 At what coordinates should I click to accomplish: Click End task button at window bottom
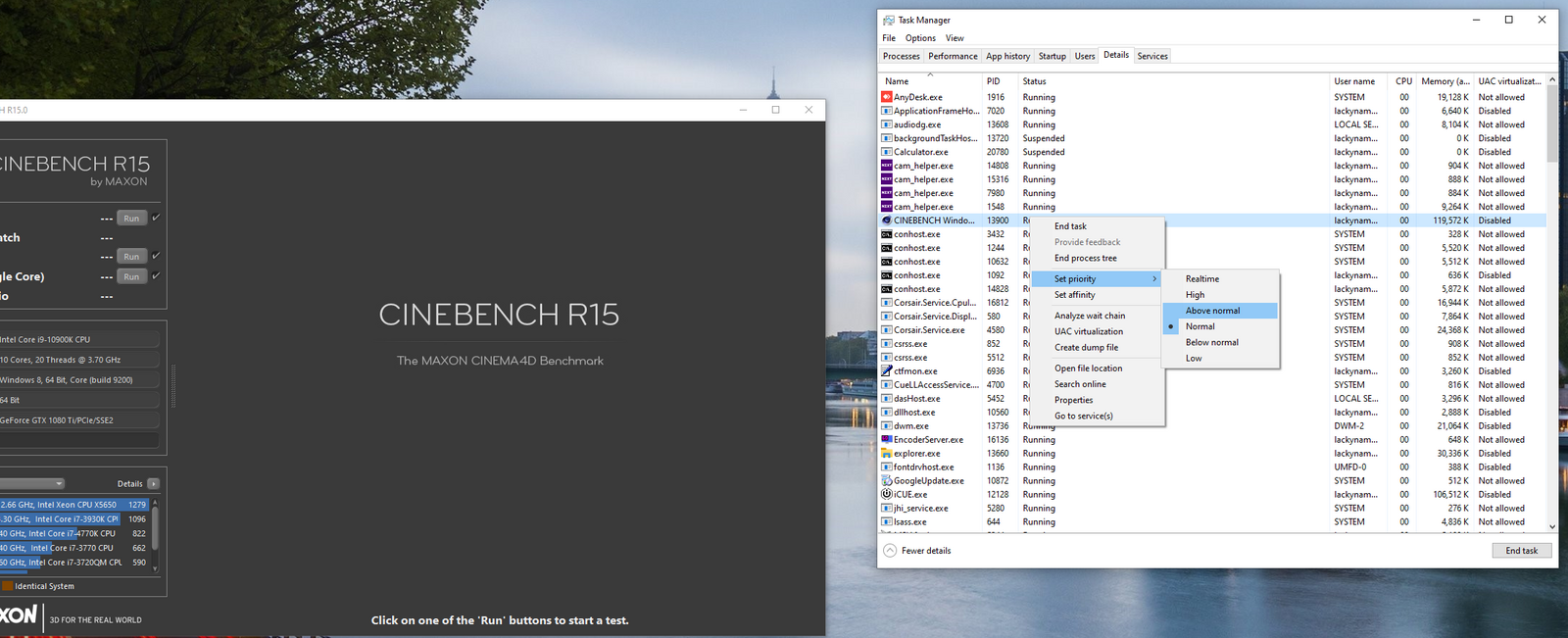1521,551
